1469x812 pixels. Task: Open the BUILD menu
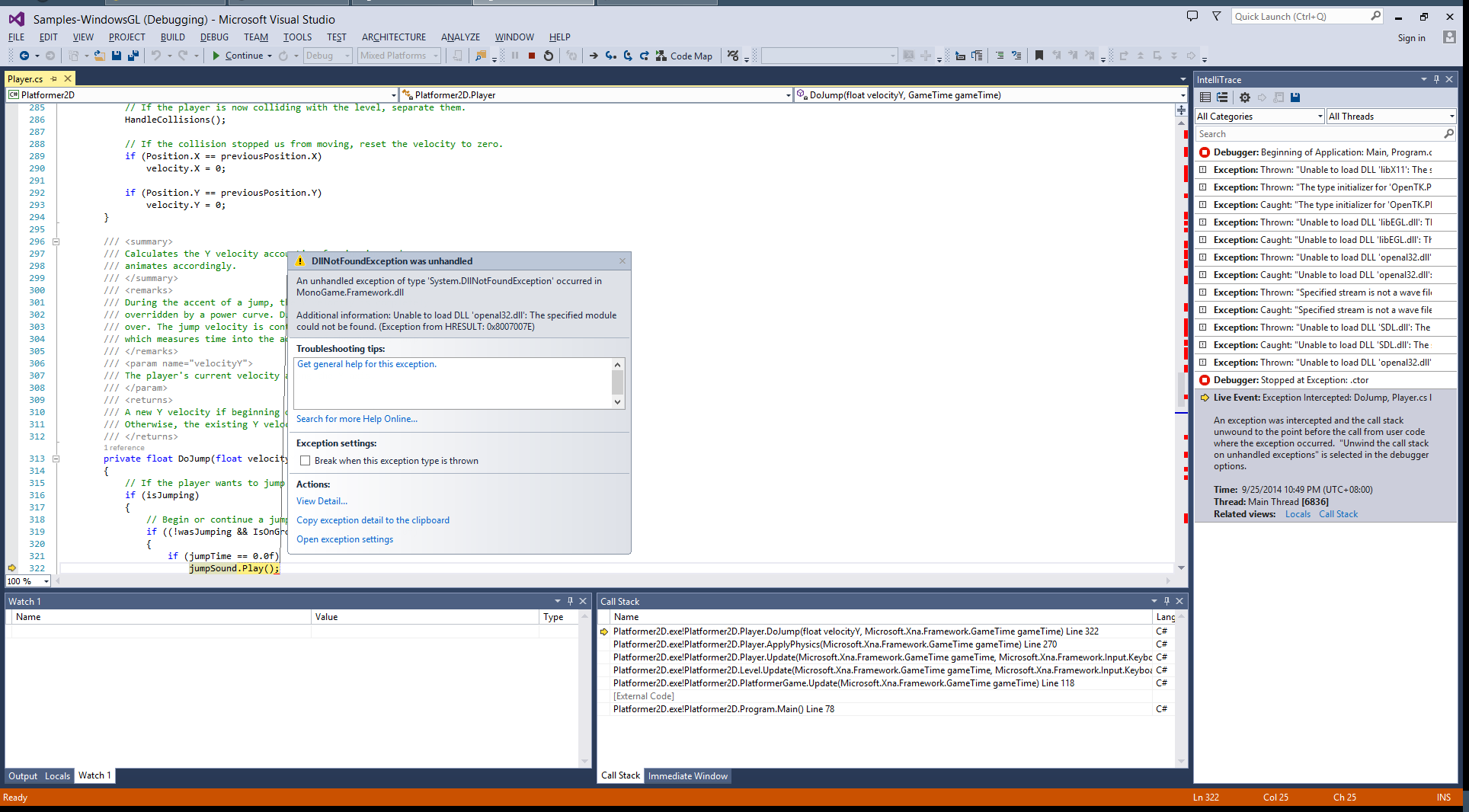[172, 37]
